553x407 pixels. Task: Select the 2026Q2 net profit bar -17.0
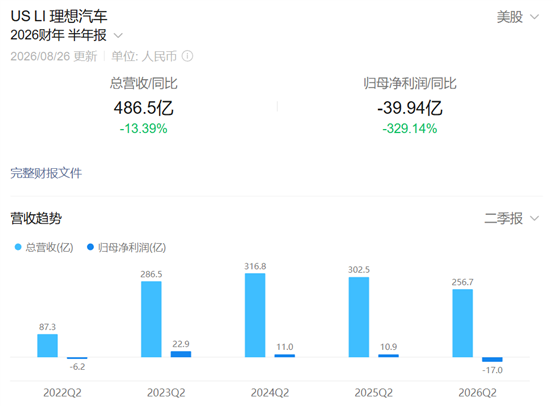point(492,359)
